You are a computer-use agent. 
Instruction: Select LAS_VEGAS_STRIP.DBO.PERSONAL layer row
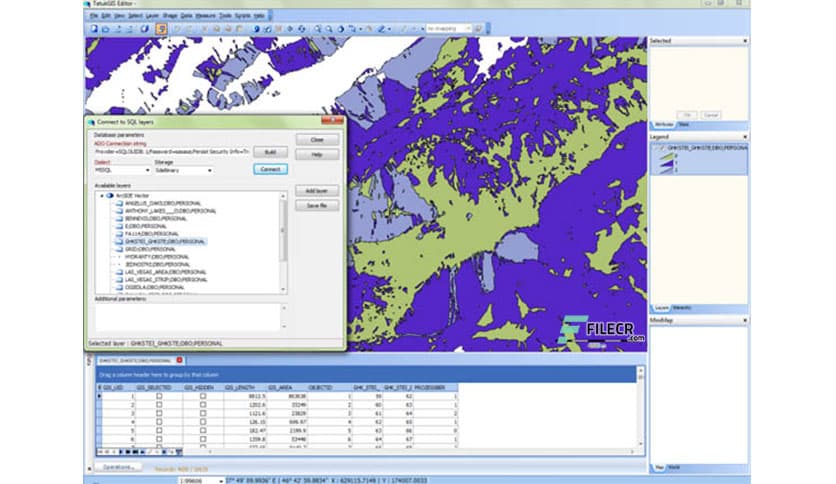166,280
